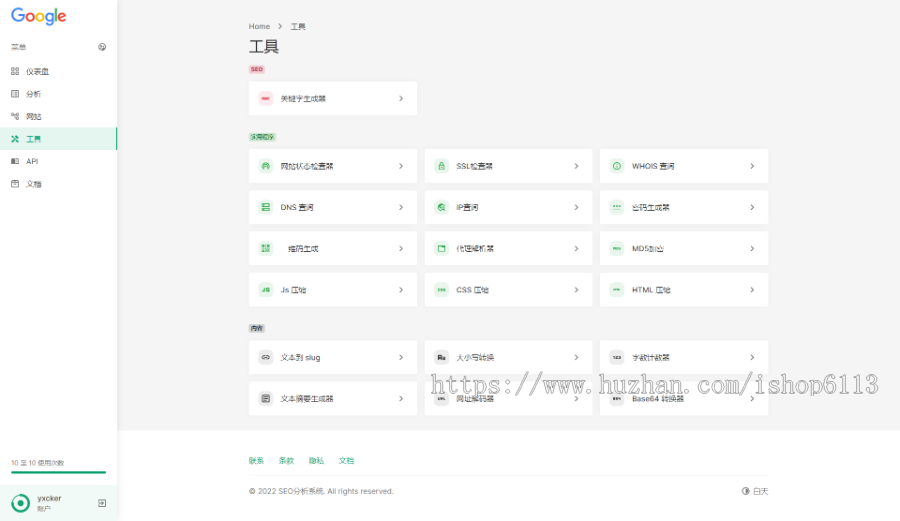
Task: Click the green usage progress bar
Action: 59,472
